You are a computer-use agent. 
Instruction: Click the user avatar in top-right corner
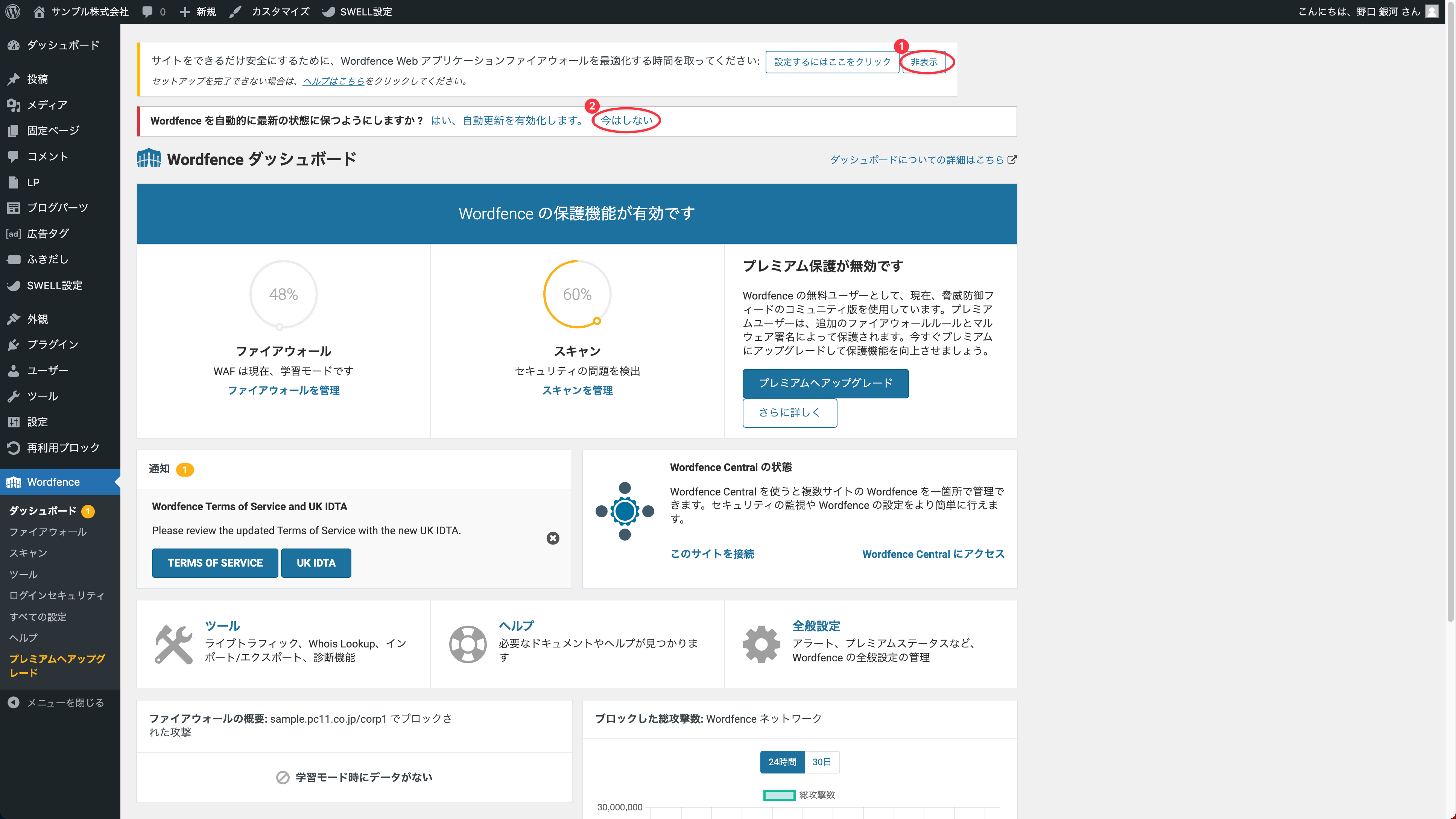click(1431, 11)
